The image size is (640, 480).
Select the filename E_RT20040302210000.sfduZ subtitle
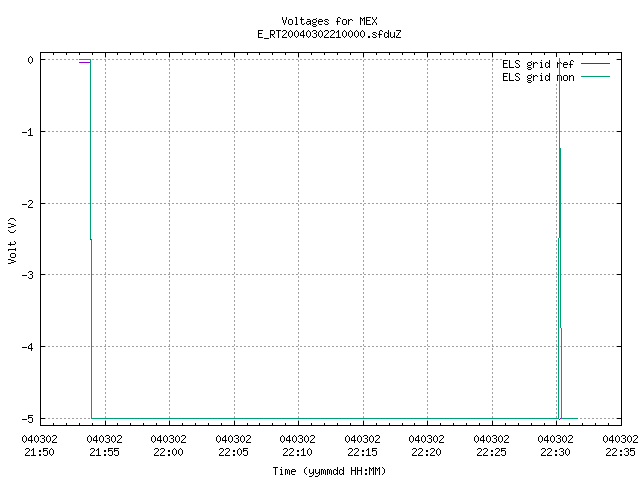[x=329, y=34]
